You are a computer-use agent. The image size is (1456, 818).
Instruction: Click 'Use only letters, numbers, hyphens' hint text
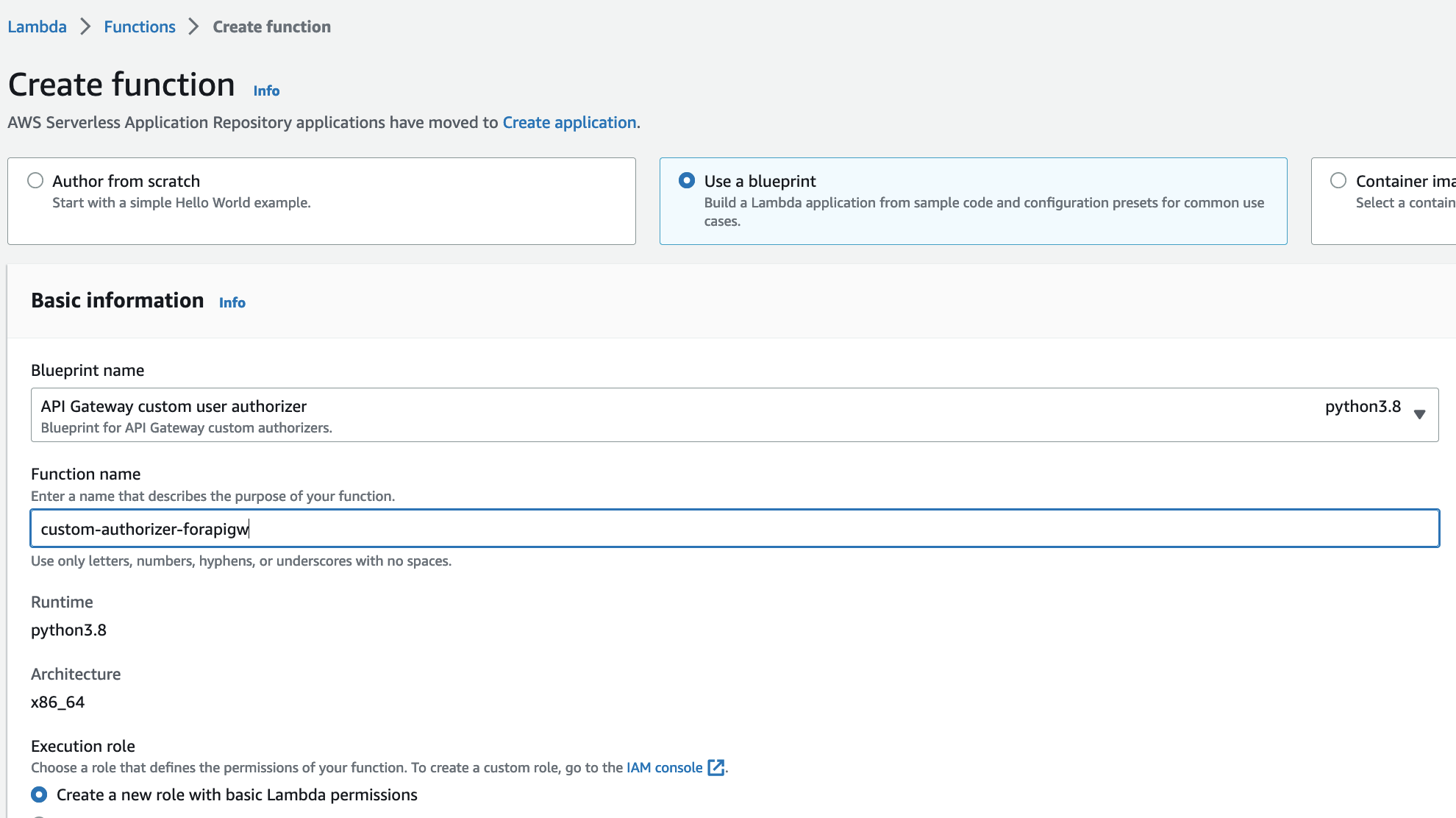coord(241,561)
